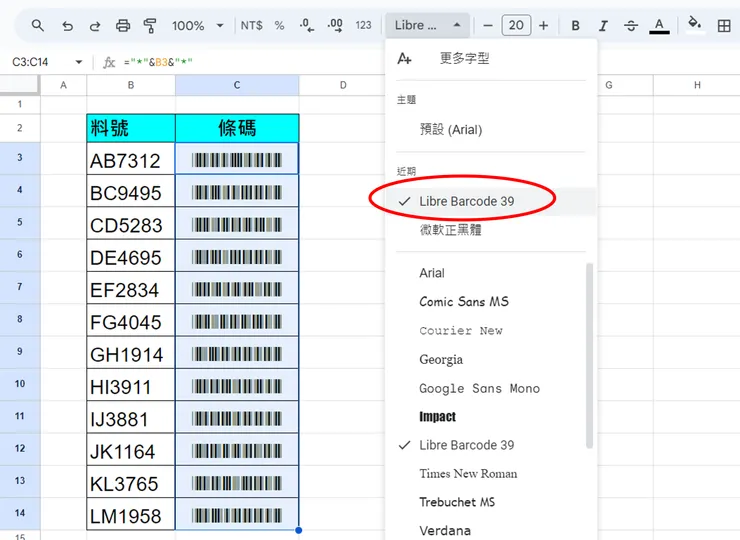Increase decimal places
740x540 pixels.
335,25
